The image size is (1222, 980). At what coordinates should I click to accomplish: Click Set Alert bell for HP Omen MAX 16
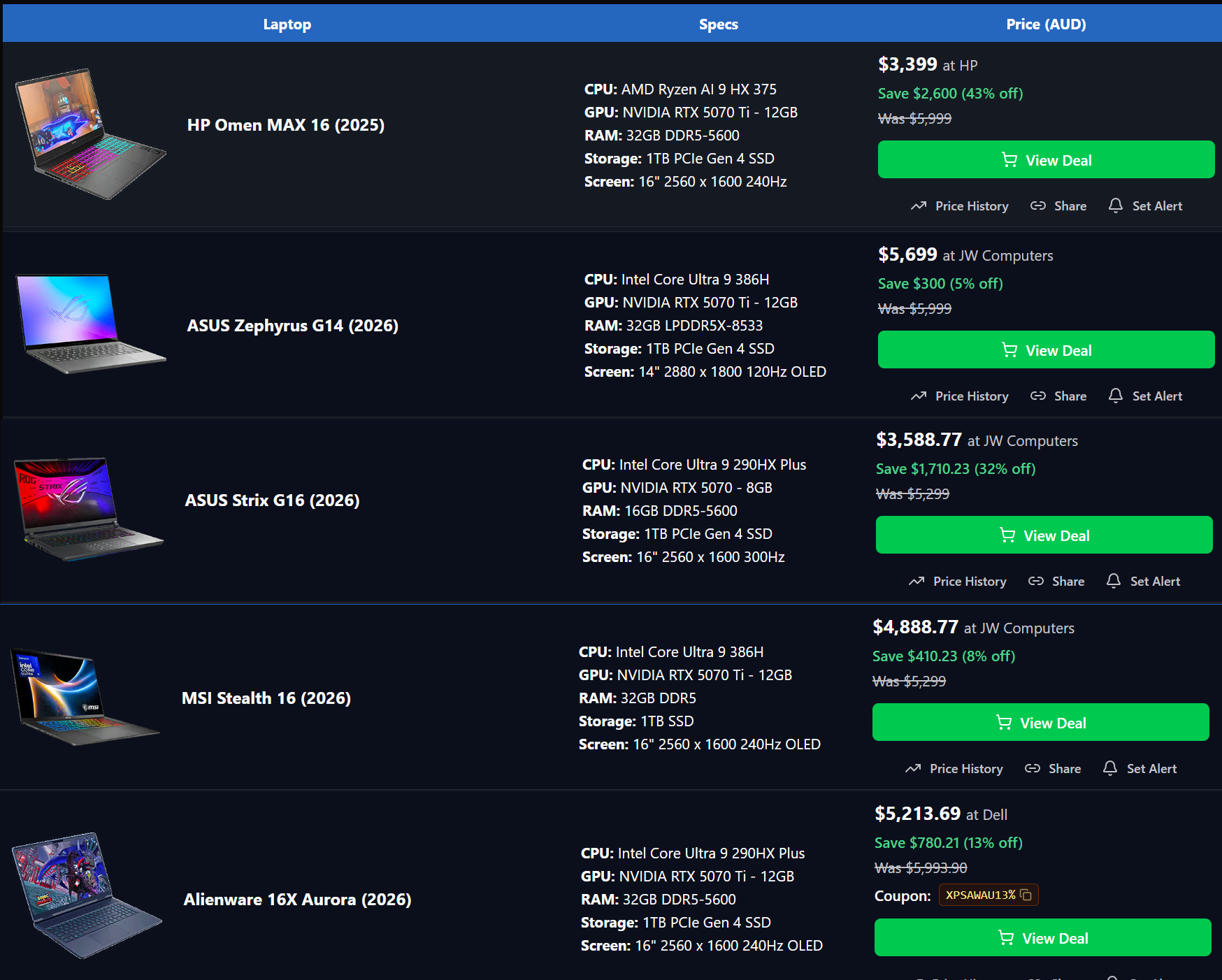(x=1116, y=206)
